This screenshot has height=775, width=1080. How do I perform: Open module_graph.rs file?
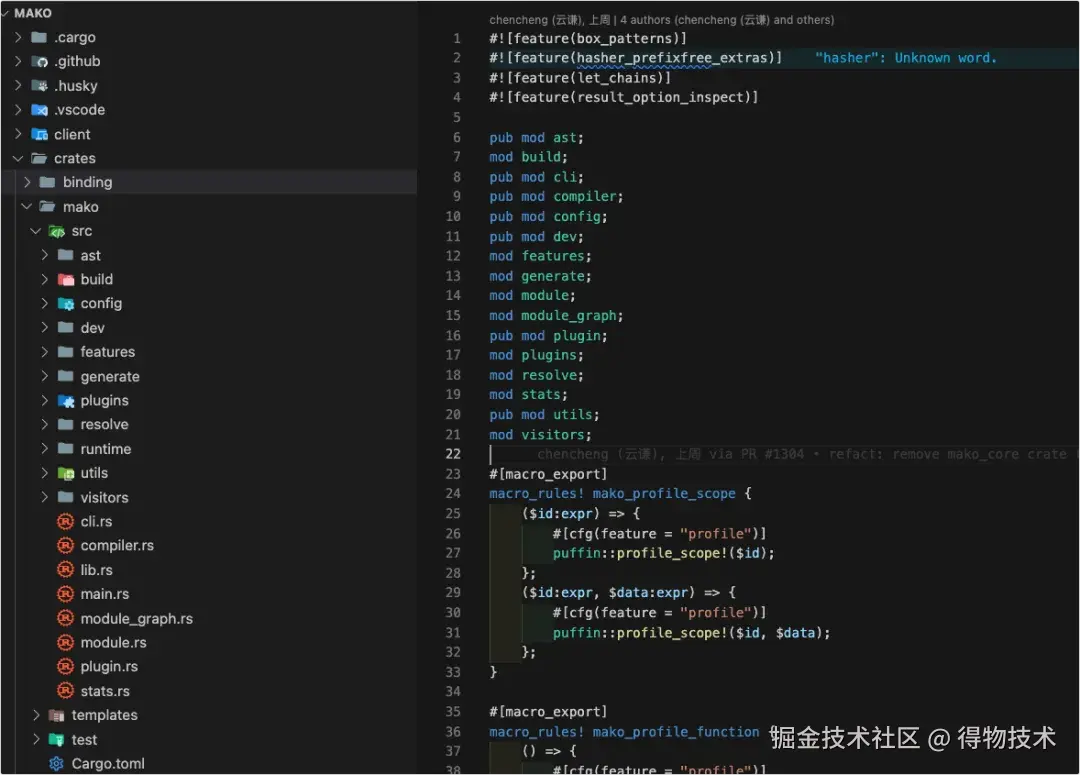coord(136,619)
